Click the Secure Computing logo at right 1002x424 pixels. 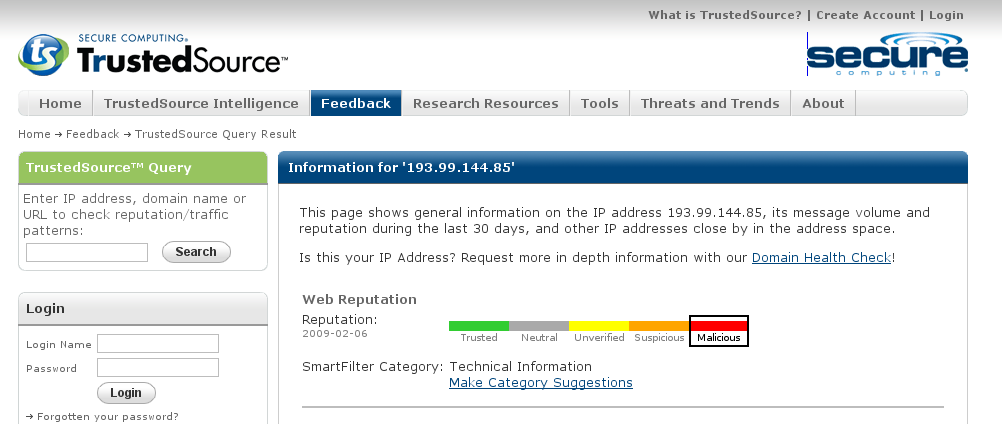[x=887, y=54]
